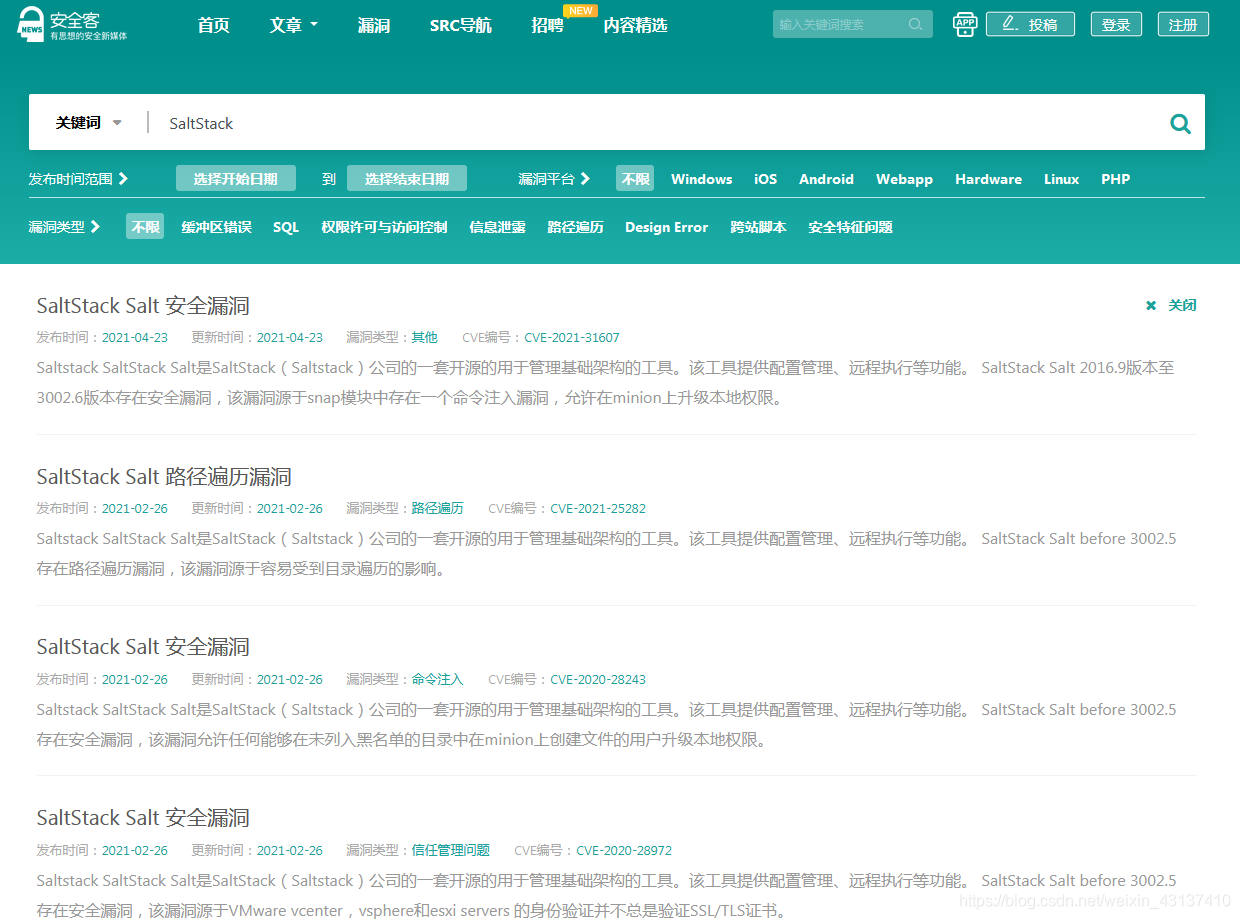Open SaltStack Salt 路径遍历漏洞 title
Viewport: 1240px width, 919px height.
coord(164,477)
